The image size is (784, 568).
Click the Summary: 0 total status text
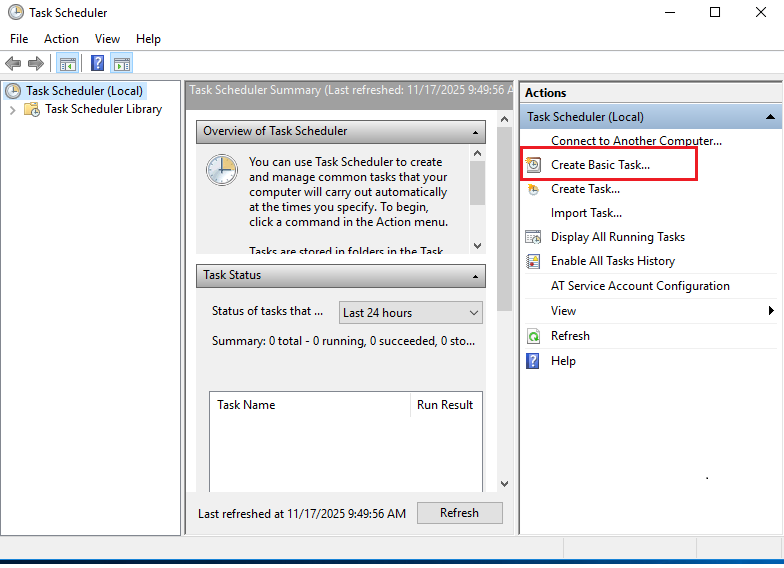(x=343, y=341)
